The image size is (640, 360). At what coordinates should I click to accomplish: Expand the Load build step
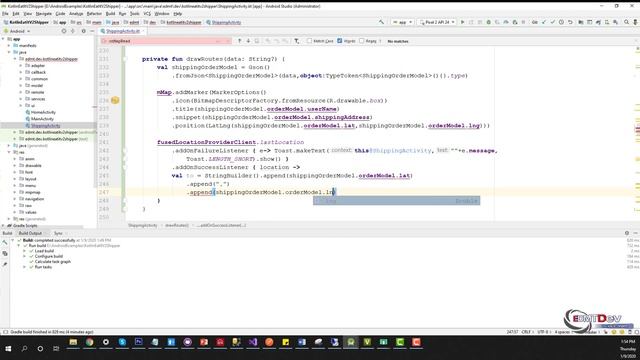pyautogui.click(x=24, y=251)
